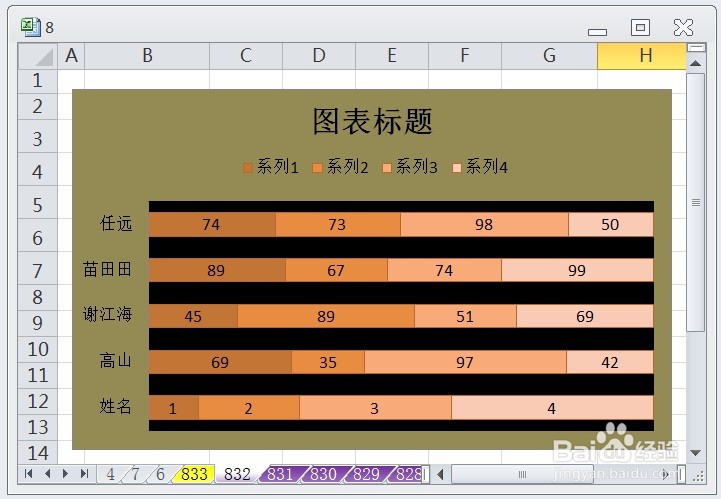721x499 pixels.
Task: Select row 1 header
Action: click(38, 81)
